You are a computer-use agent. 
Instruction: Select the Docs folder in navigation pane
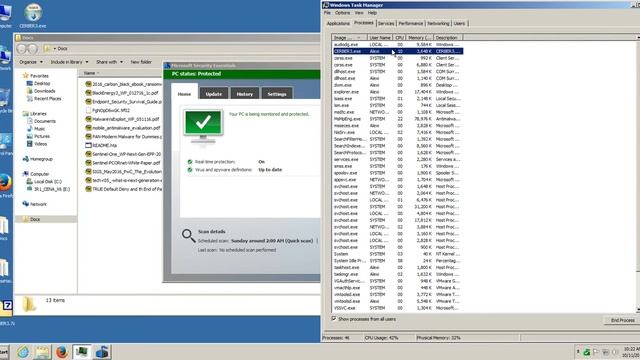(46, 219)
